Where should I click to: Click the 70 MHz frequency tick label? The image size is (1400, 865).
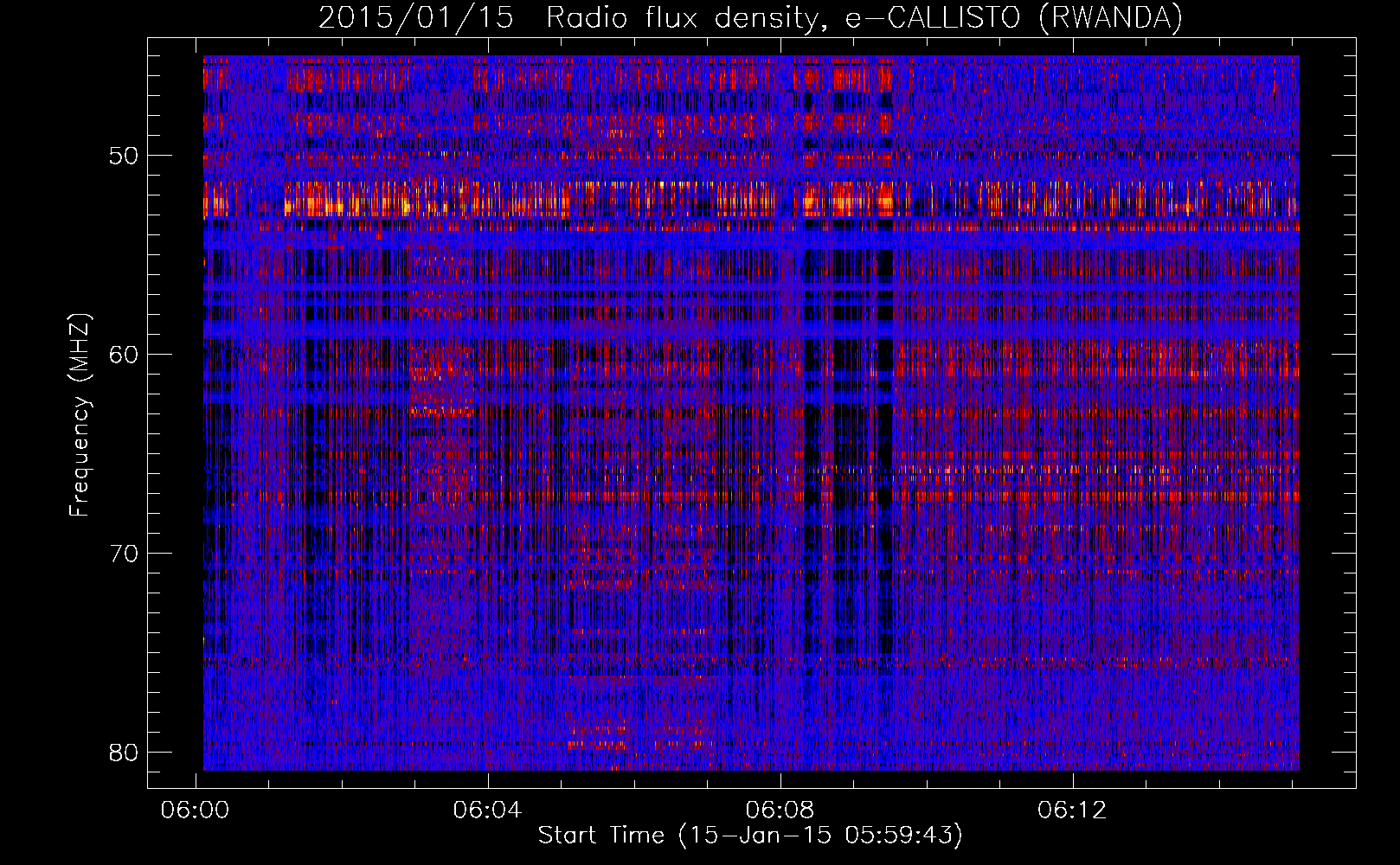click(x=125, y=554)
